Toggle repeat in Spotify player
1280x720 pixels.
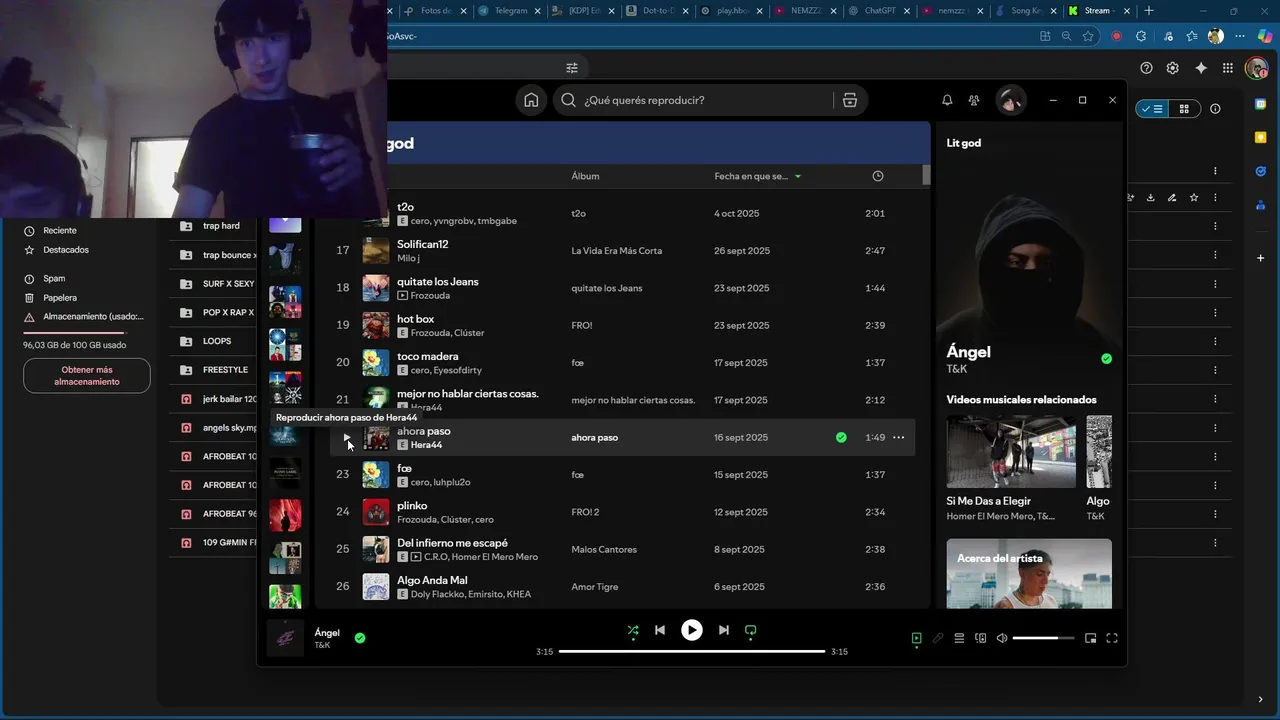751,630
